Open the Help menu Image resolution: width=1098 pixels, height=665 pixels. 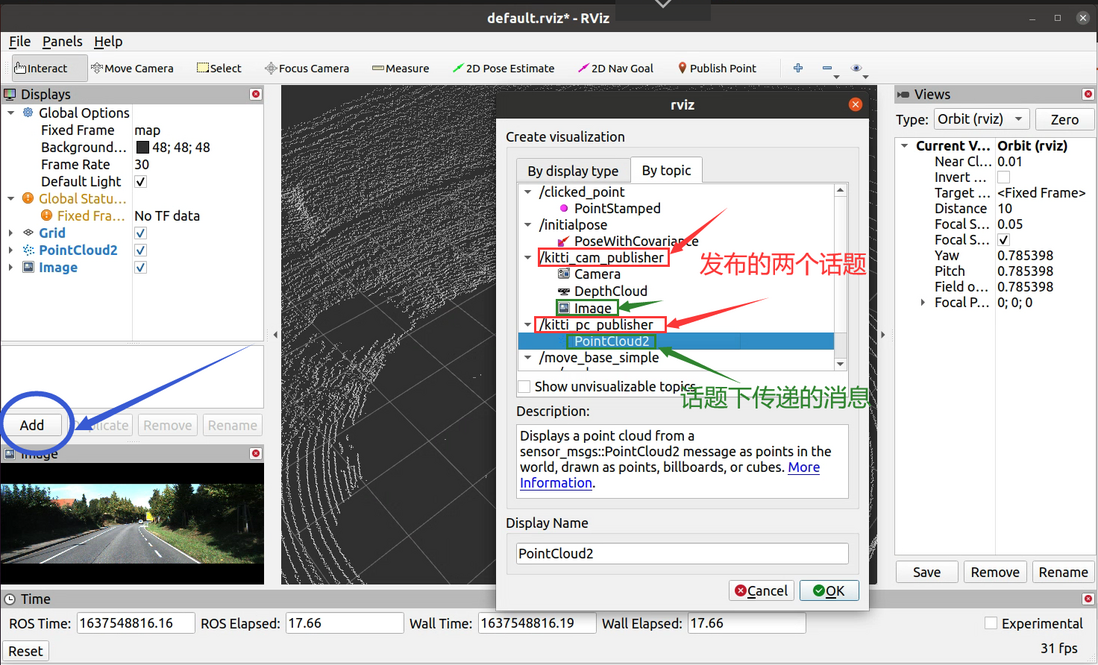click(108, 41)
